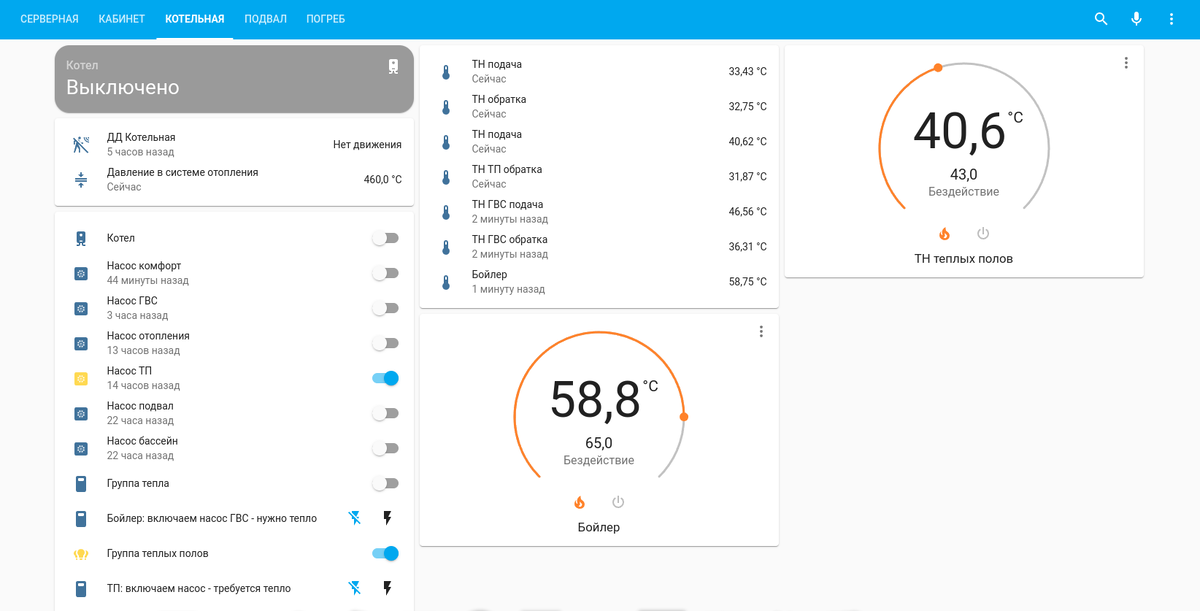Turn off Бойлер: включаем насос ГВС automation
1200x611 pixels.
pyautogui.click(x=354, y=518)
